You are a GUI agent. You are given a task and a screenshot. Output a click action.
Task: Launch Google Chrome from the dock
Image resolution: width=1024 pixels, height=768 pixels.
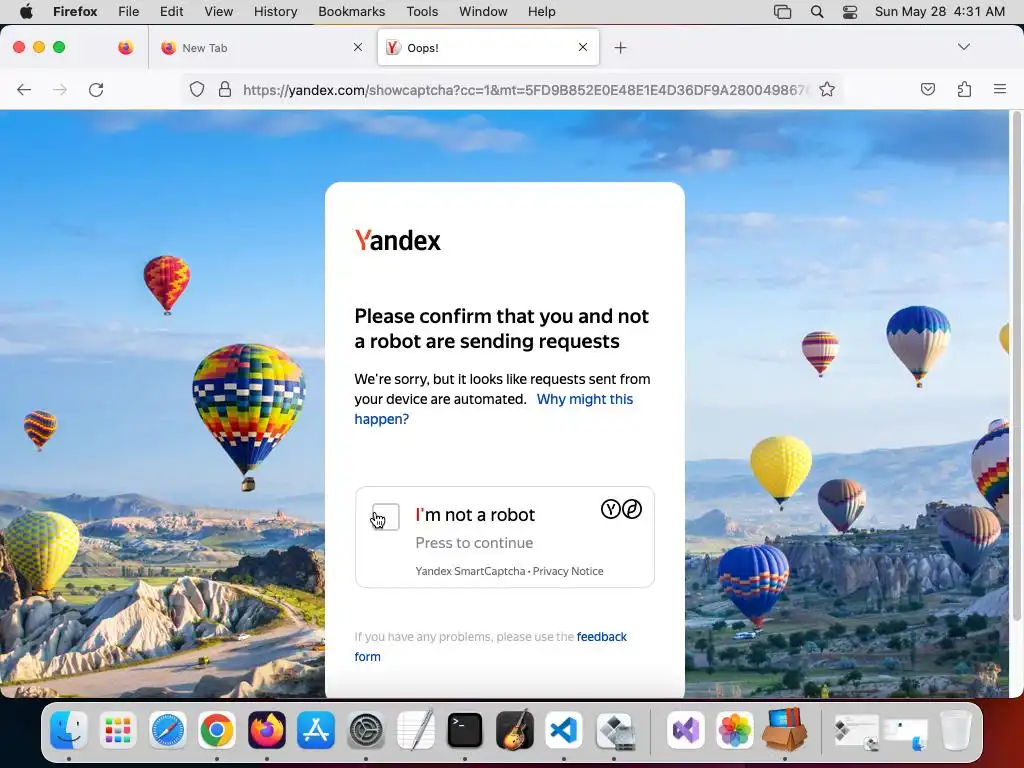coord(217,729)
